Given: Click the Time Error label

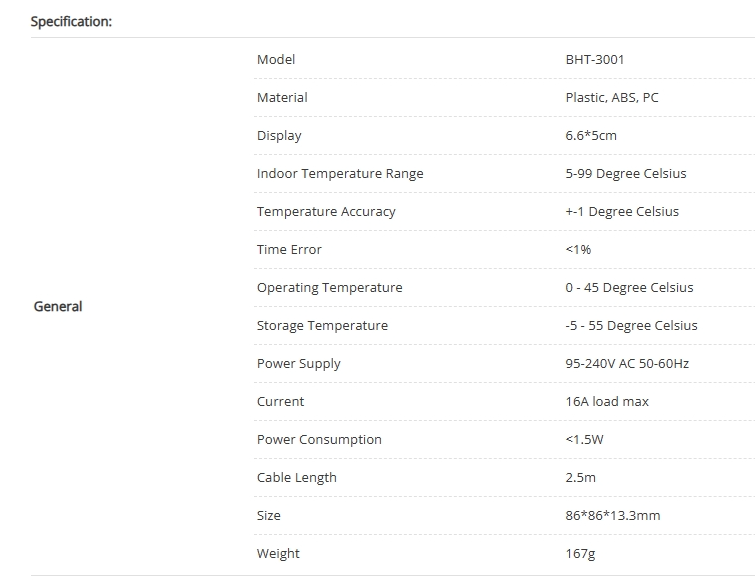Looking at the screenshot, I should point(289,250).
